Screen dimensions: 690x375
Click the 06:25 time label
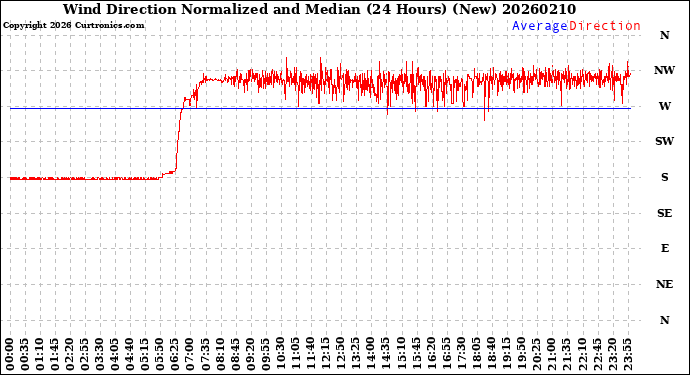coord(176,355)
